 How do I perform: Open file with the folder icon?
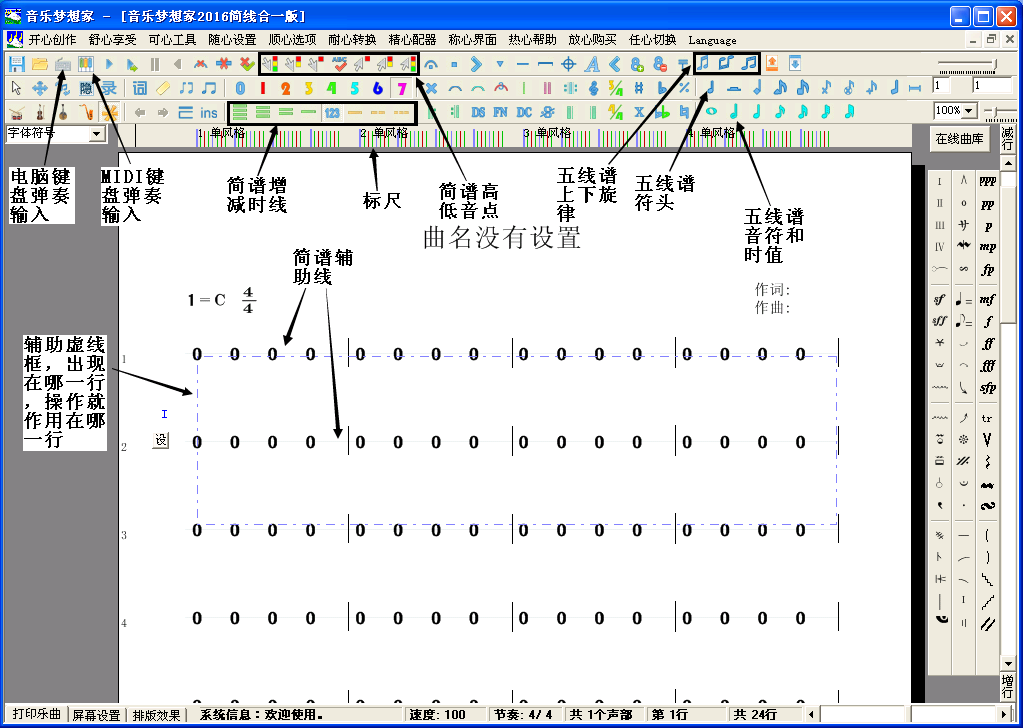tap(40, 64)
